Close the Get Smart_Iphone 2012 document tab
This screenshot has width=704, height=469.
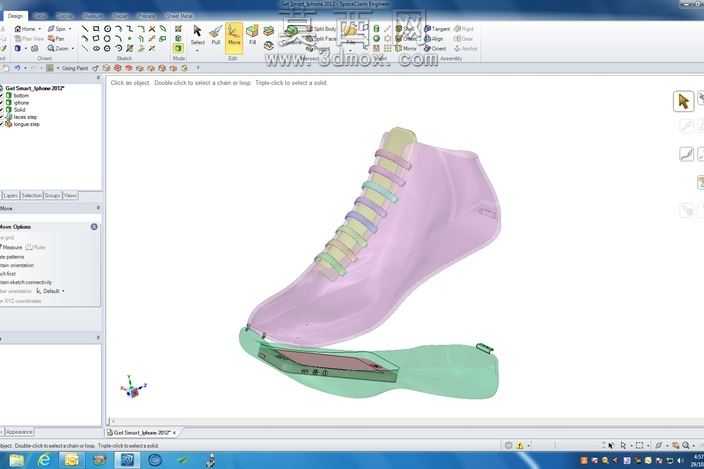click(174, 433)
